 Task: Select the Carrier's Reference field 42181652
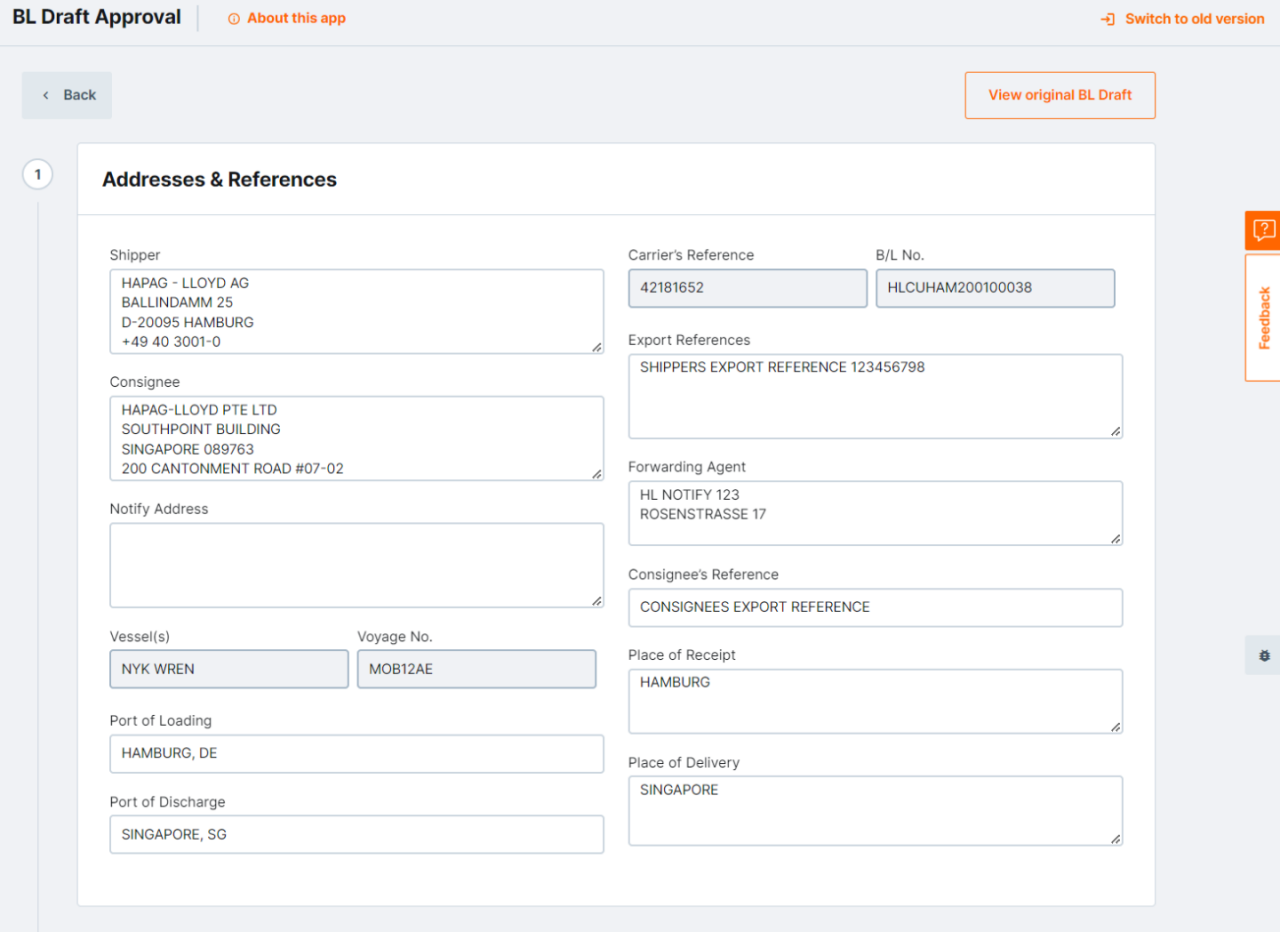pos(748,288)
